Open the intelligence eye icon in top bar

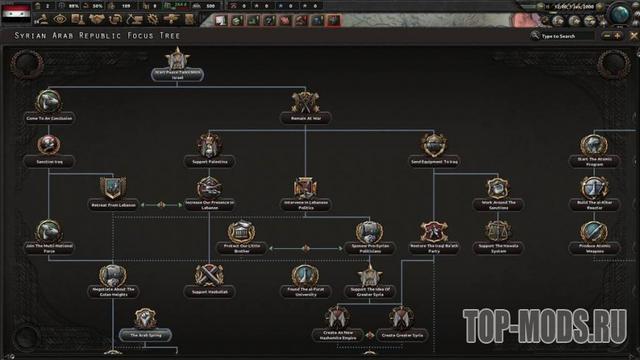pos(60,19)
